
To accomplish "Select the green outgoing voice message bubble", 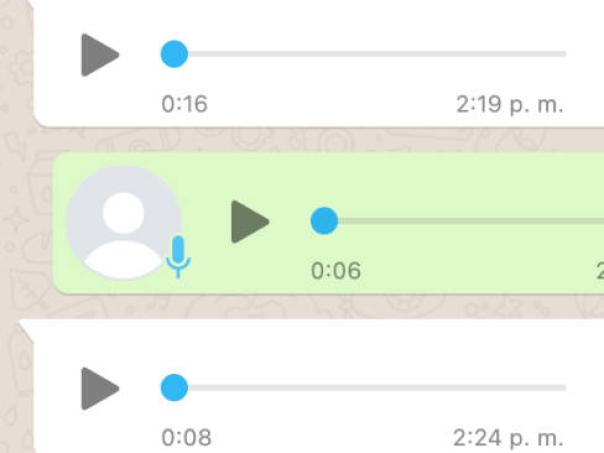I will click(x=328, y=223).
